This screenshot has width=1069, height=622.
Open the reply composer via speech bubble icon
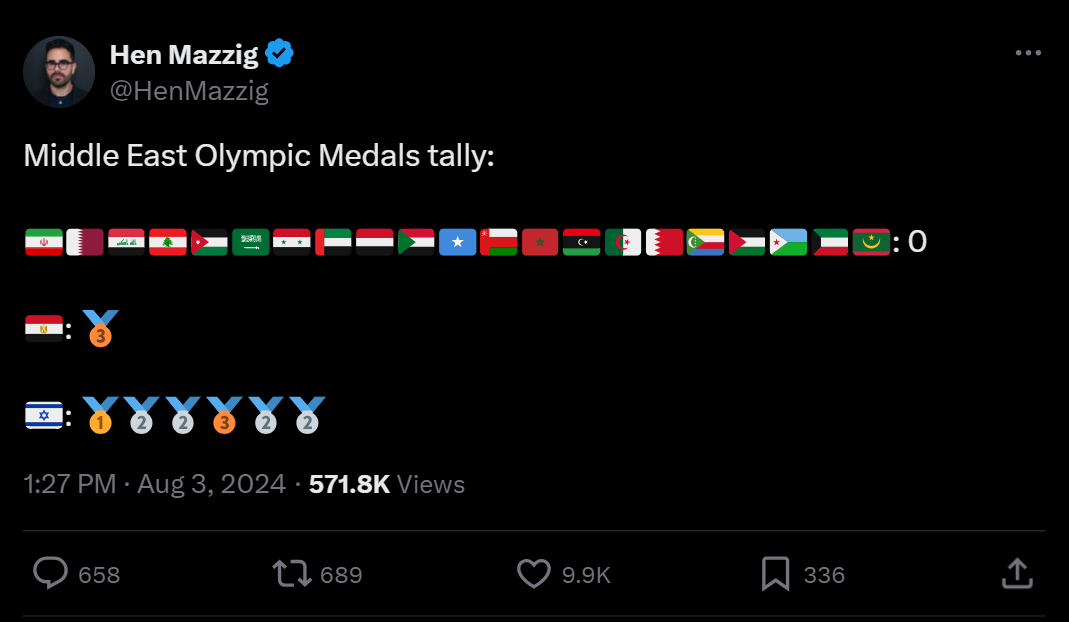(51, 573)
